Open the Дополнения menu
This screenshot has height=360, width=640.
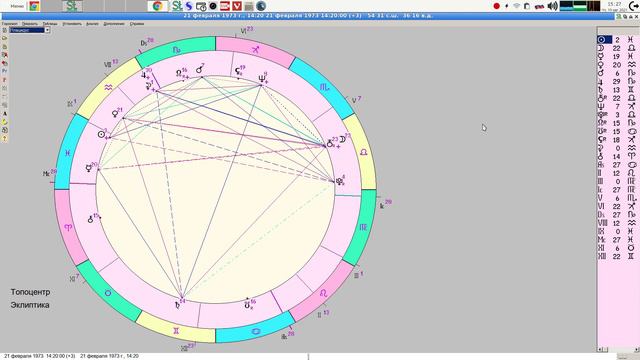point(114,24)
